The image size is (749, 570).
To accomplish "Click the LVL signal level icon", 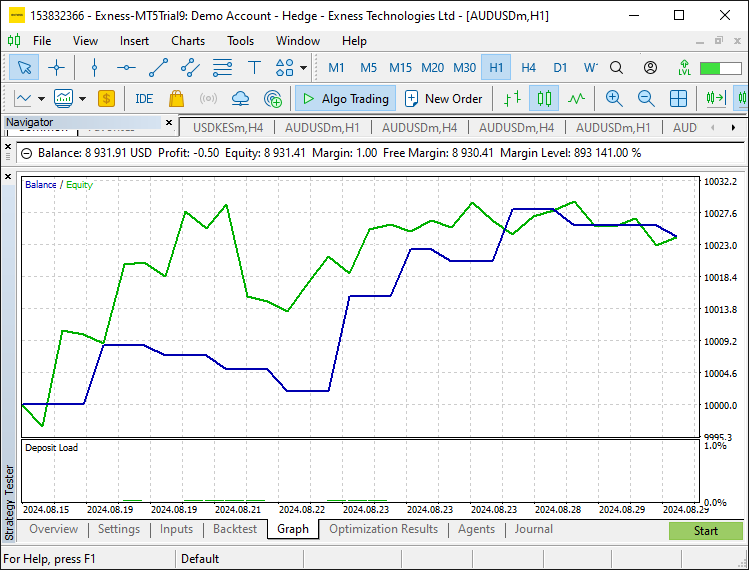I will 684,67.
